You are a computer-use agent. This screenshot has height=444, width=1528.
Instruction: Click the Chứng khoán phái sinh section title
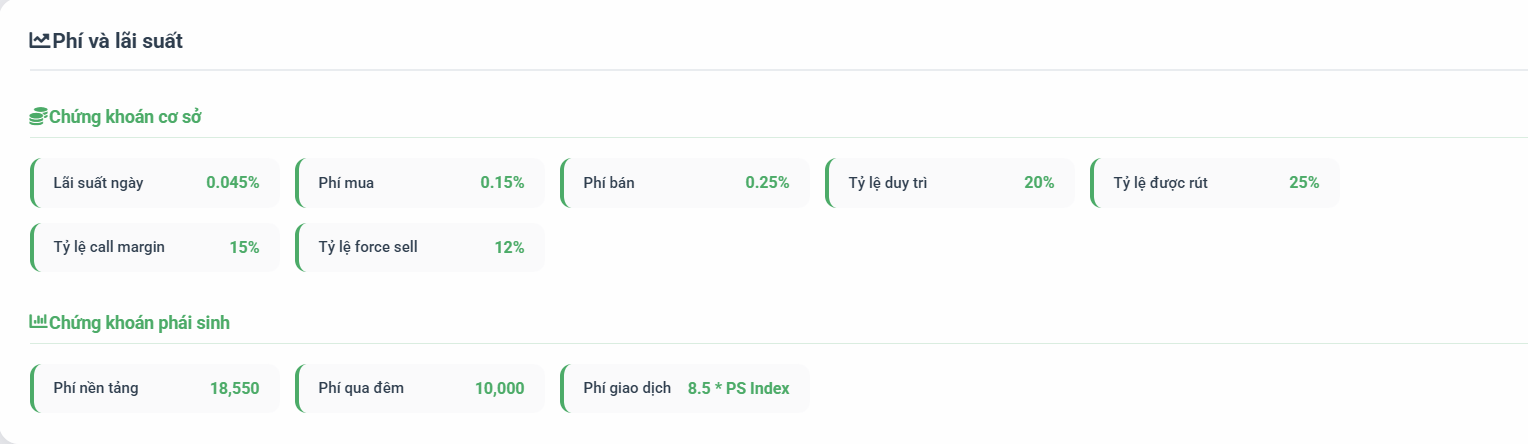140,323
